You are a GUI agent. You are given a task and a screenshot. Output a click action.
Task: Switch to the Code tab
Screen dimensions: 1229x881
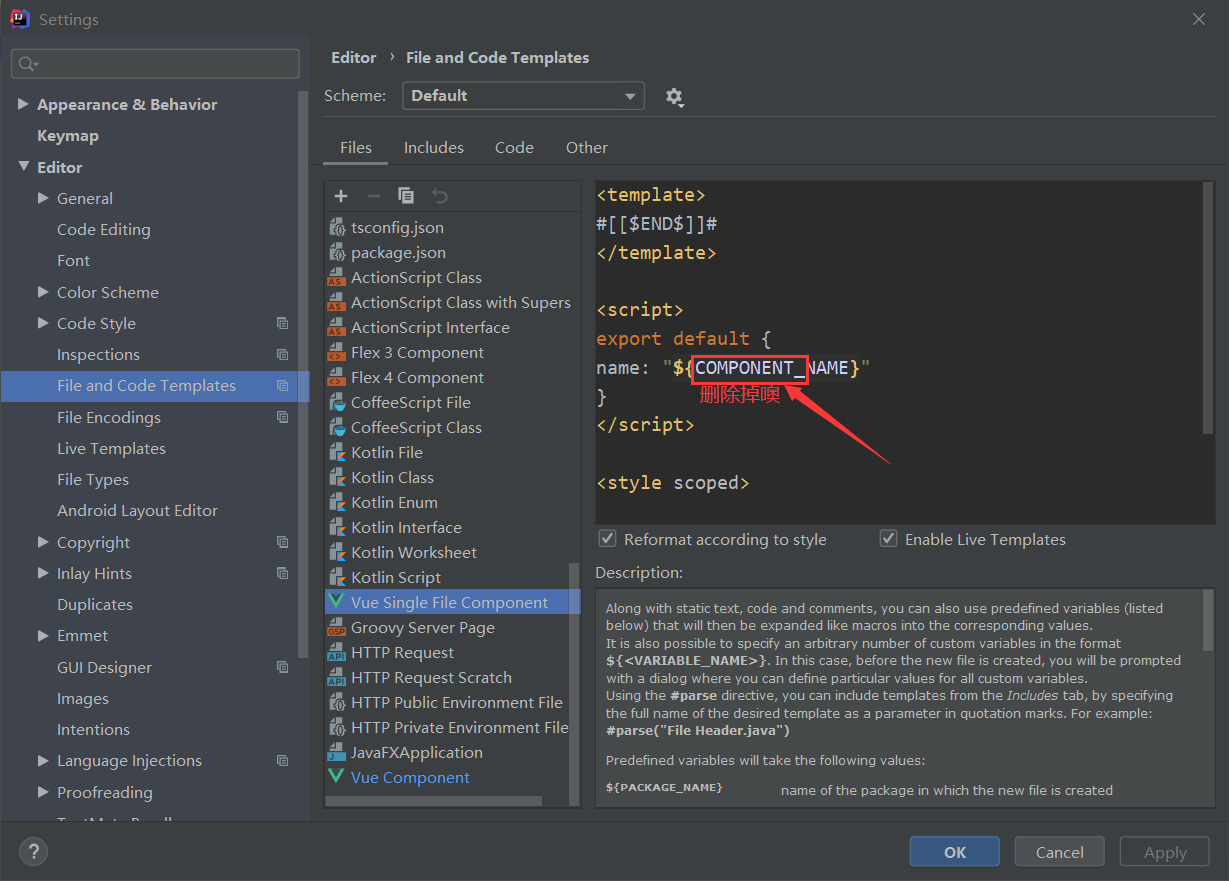click(514, 147)
